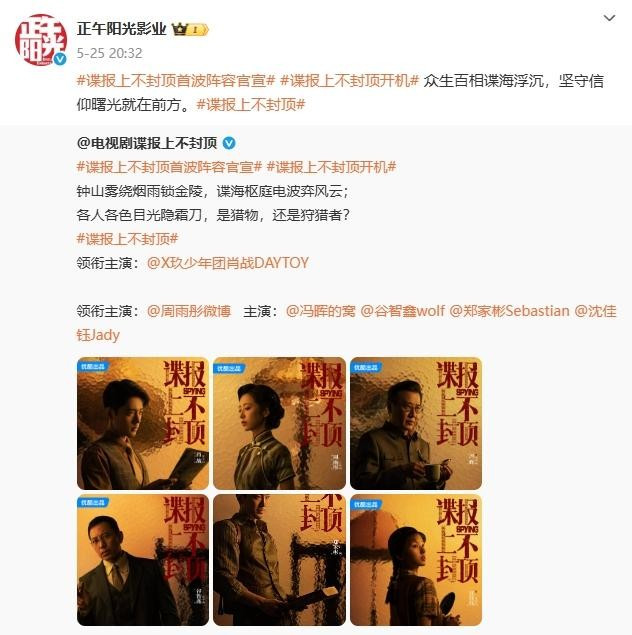Click the 优酷出品 tag on the first poster
The width and height of the screenshot is (632, 635).
93,367
